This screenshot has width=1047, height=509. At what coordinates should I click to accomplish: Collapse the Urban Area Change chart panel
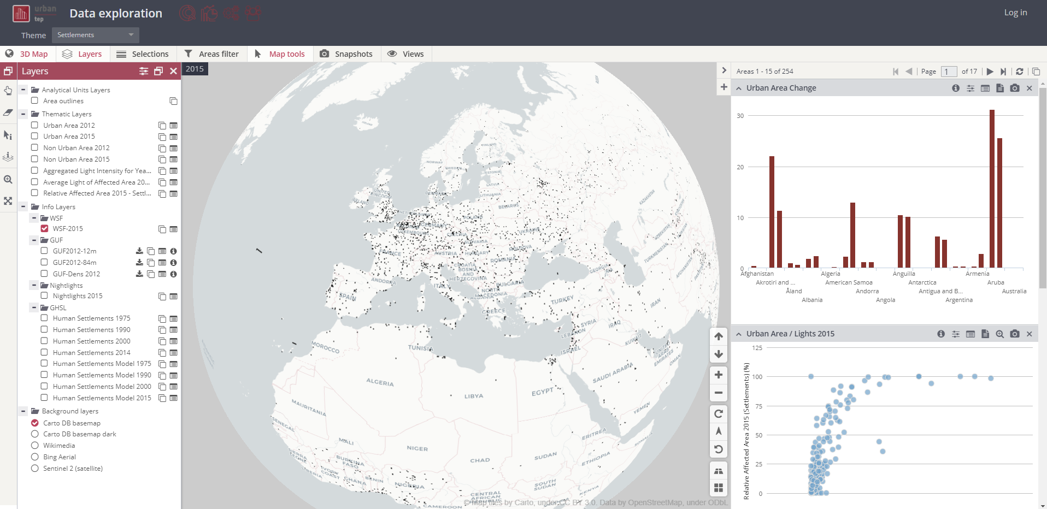click(739, 88)
